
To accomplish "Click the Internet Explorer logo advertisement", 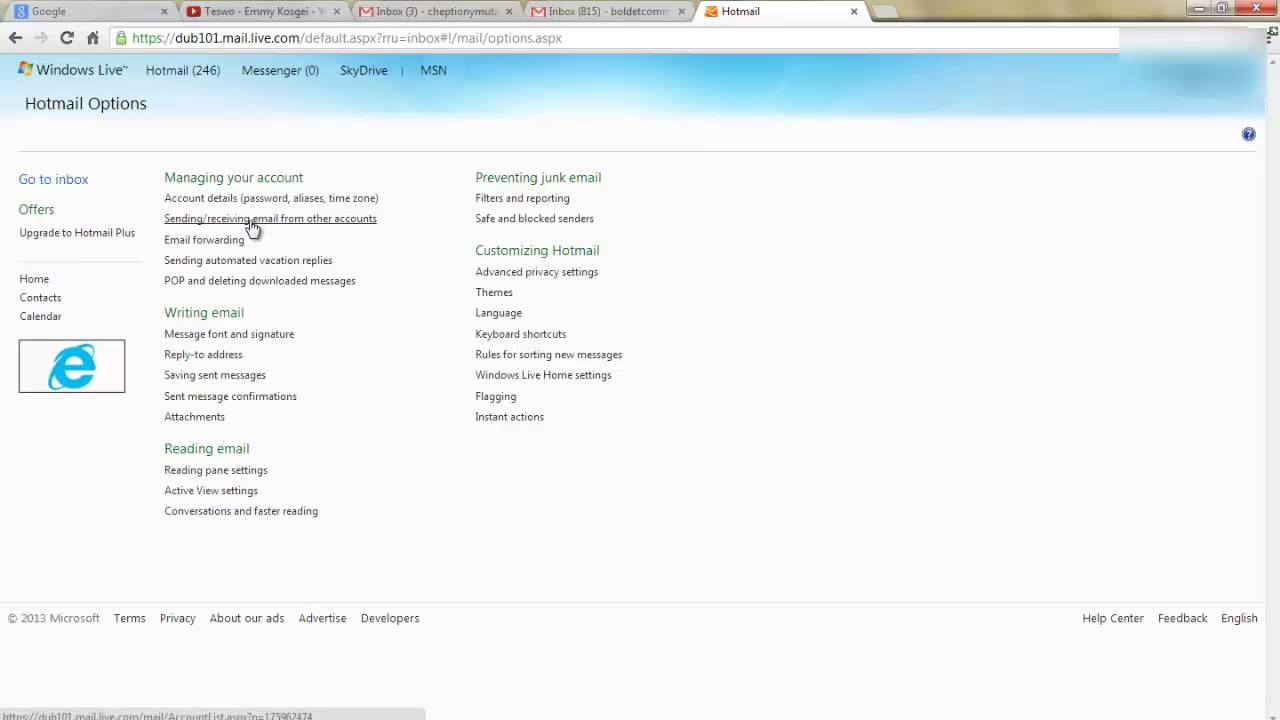I will point(72,366).
